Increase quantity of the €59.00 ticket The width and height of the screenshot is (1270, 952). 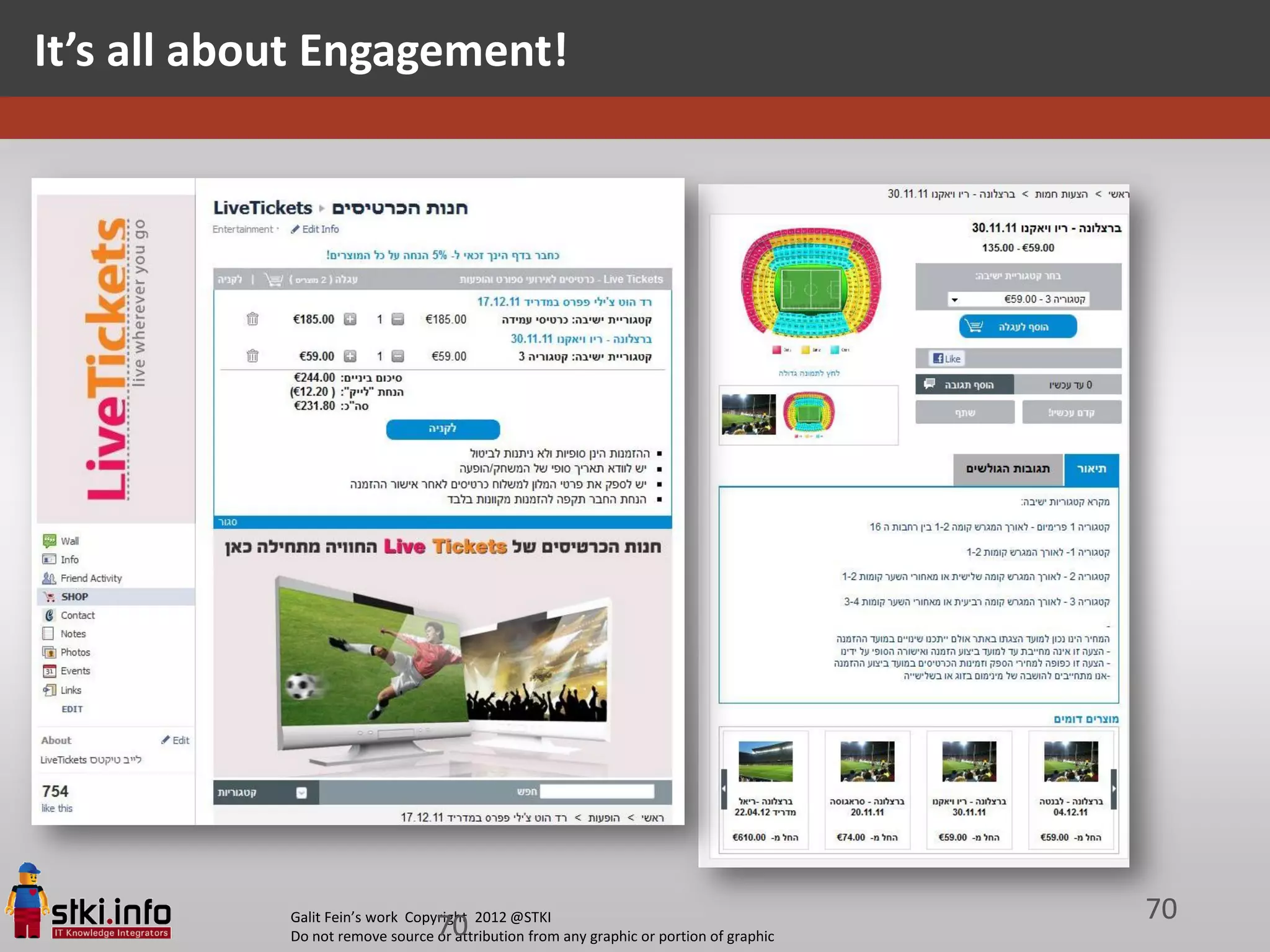coord(350,356)
